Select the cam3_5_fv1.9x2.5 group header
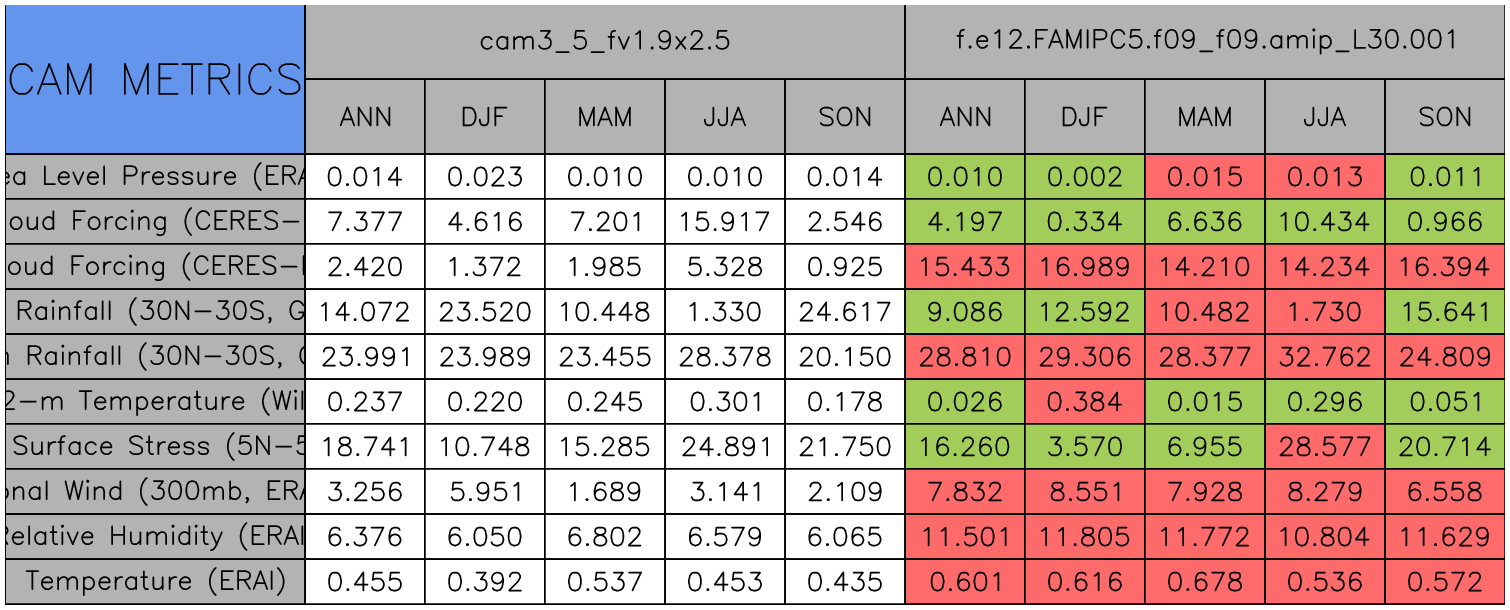The height and width of the screenshot is (610, 1510). click(604, 41)
